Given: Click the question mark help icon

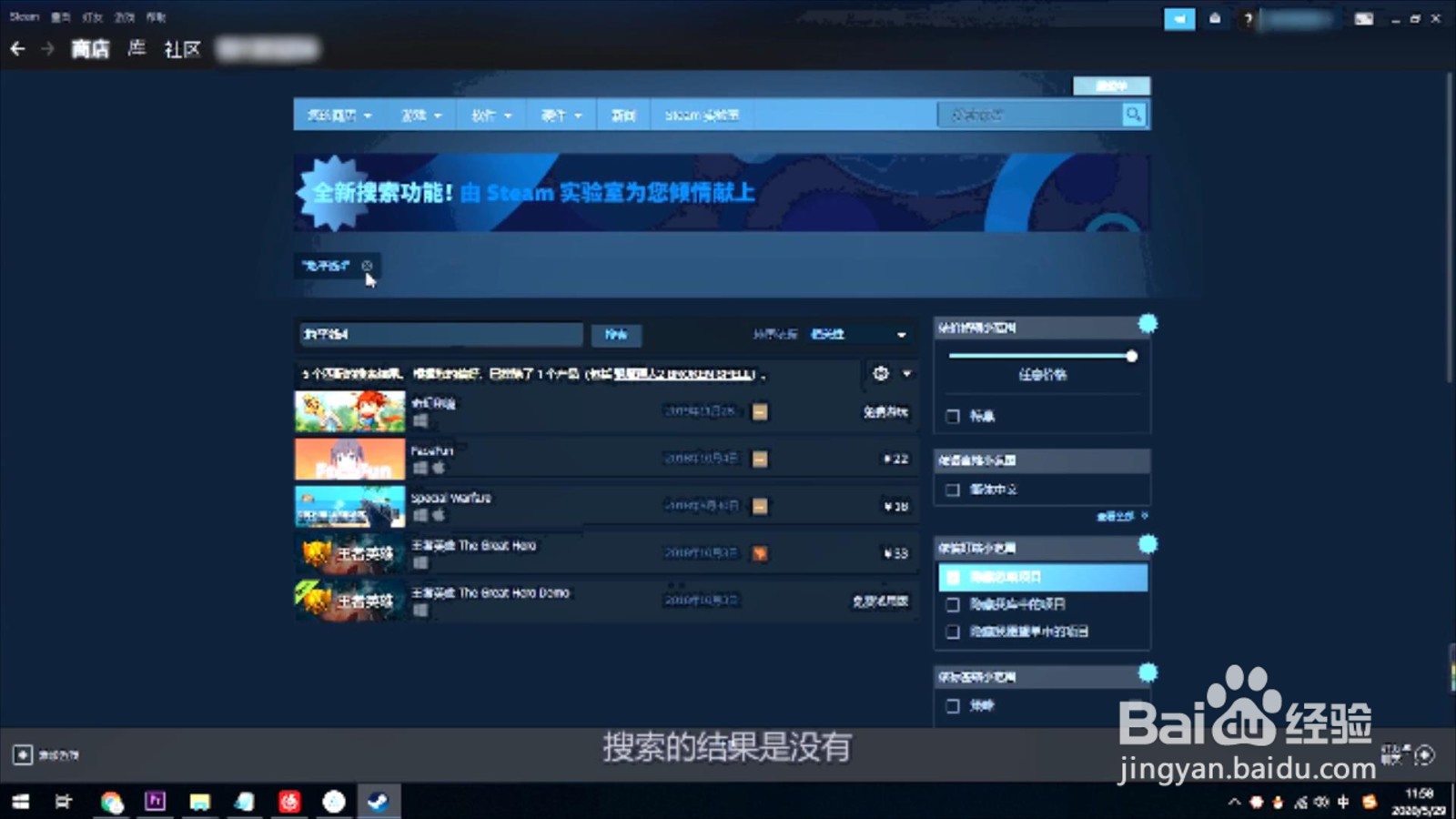Looking at the screenshot, I should tap(1248, 19).
